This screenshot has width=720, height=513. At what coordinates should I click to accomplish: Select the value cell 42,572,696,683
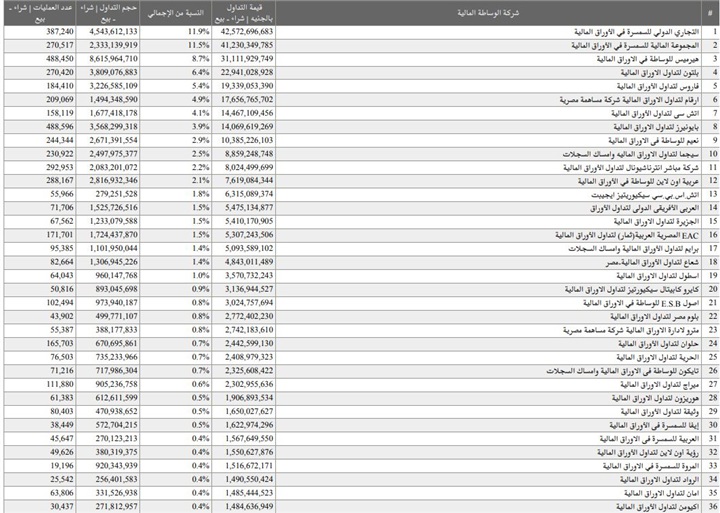tap(243, 32)
